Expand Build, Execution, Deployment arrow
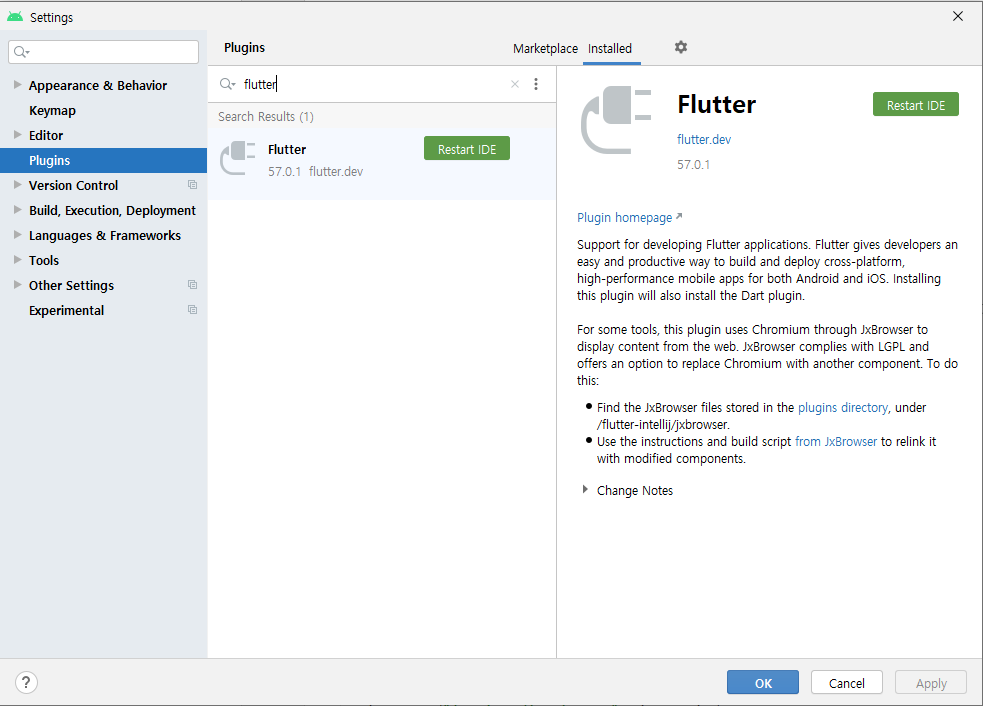Image resolution: width=983 pixels, height=706 pixels. (18, 210)
